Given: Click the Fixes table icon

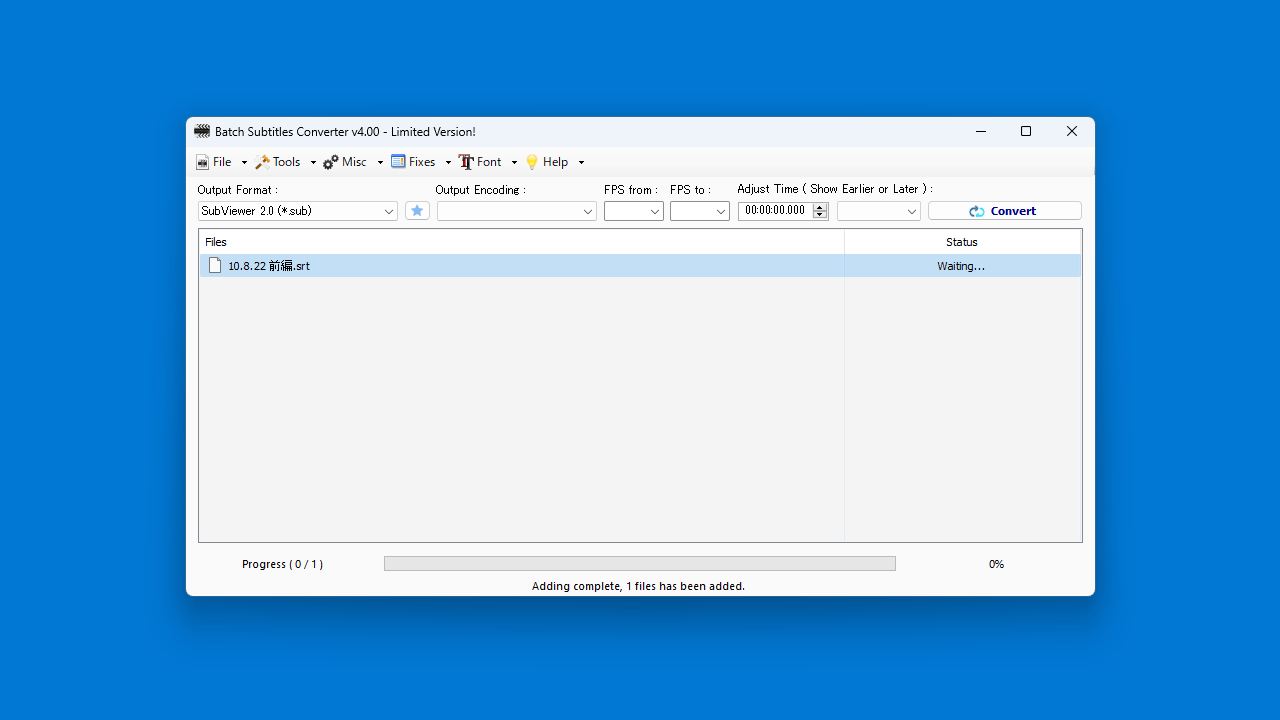Looking at the screenshot, I should pyautogui.click(x=398, y=162).
